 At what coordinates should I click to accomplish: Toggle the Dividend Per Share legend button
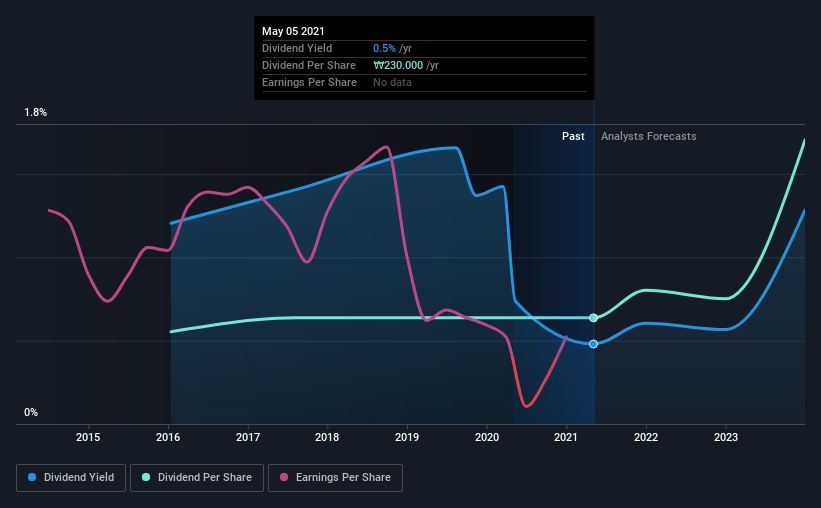[x=197, y=478]
